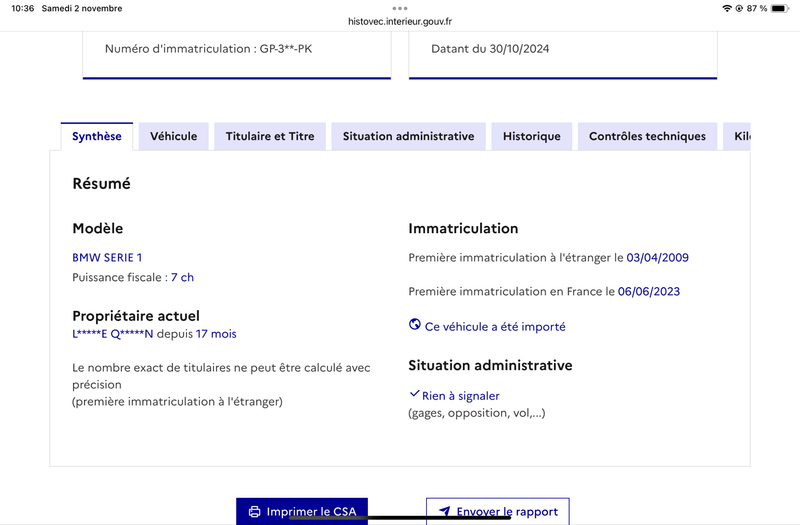Click the (première immatriculation à l'étranger) note
The width and height of the screenshot is (800, 525).
click(177, 402)
